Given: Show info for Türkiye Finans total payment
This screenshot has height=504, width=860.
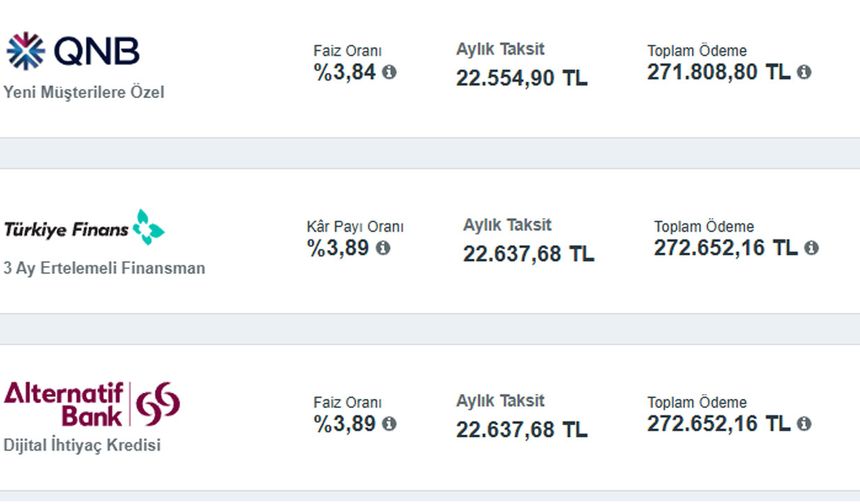Looking at the screenshot, I should pos(811,248).
